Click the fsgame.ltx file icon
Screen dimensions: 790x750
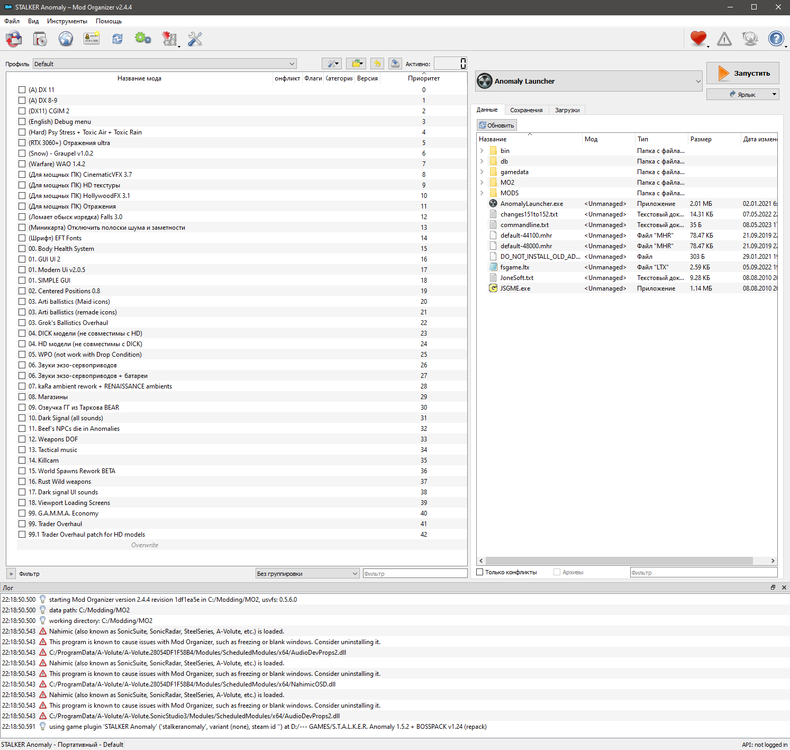(493, 267)
